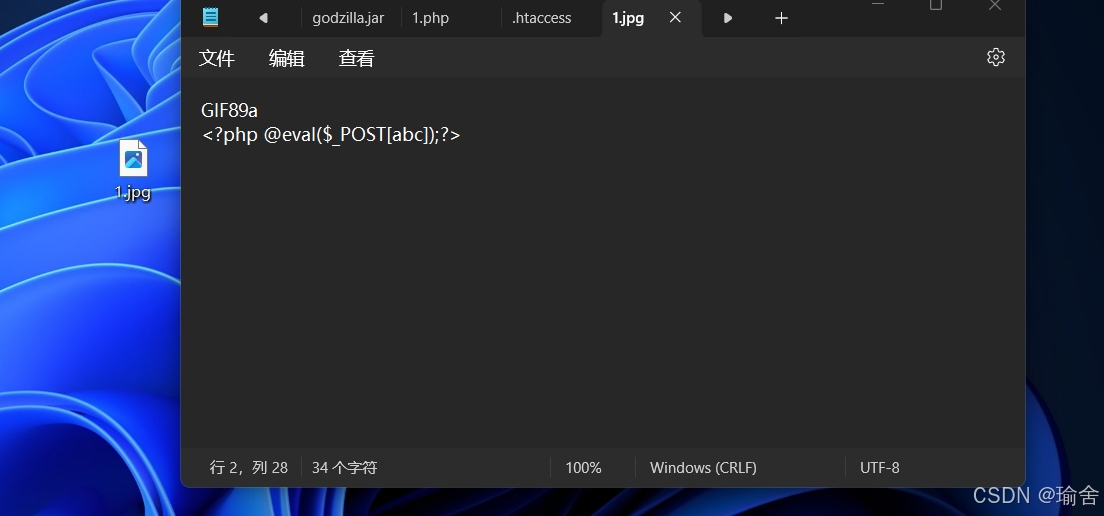
Task: Click 34 个字符 count in status bar
Action: click(x=344, y=467)
